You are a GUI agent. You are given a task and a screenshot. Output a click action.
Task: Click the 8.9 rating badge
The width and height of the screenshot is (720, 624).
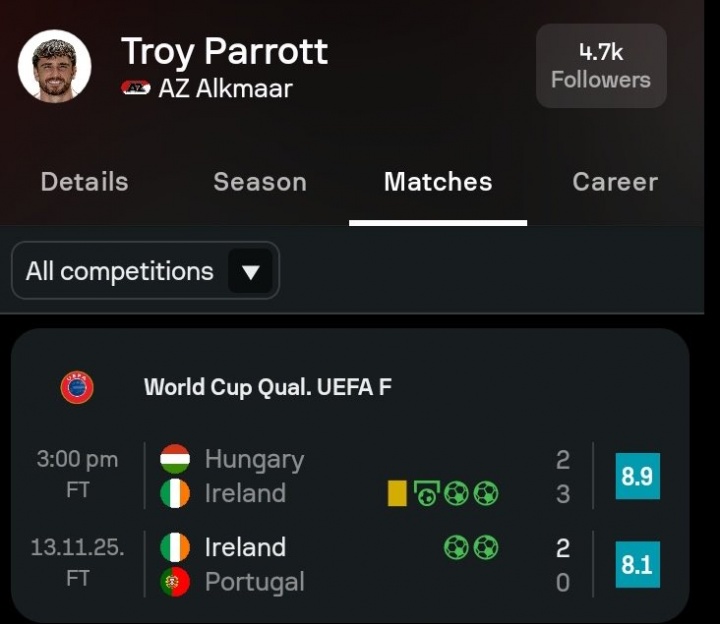637,476
